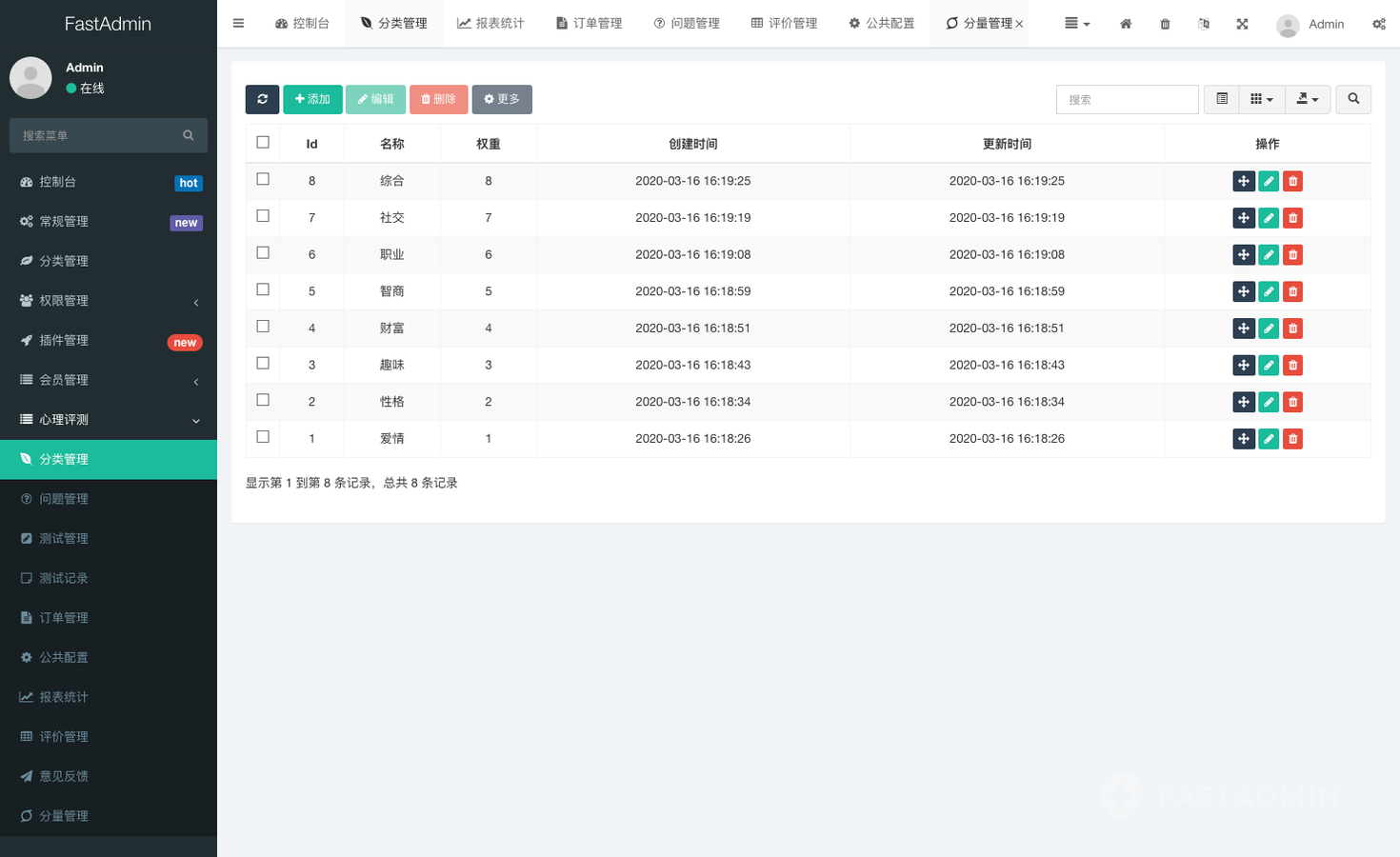The image size is (1400, 857).
Task: Check the select-all checkbox in table header
Action: click(263, 143)
